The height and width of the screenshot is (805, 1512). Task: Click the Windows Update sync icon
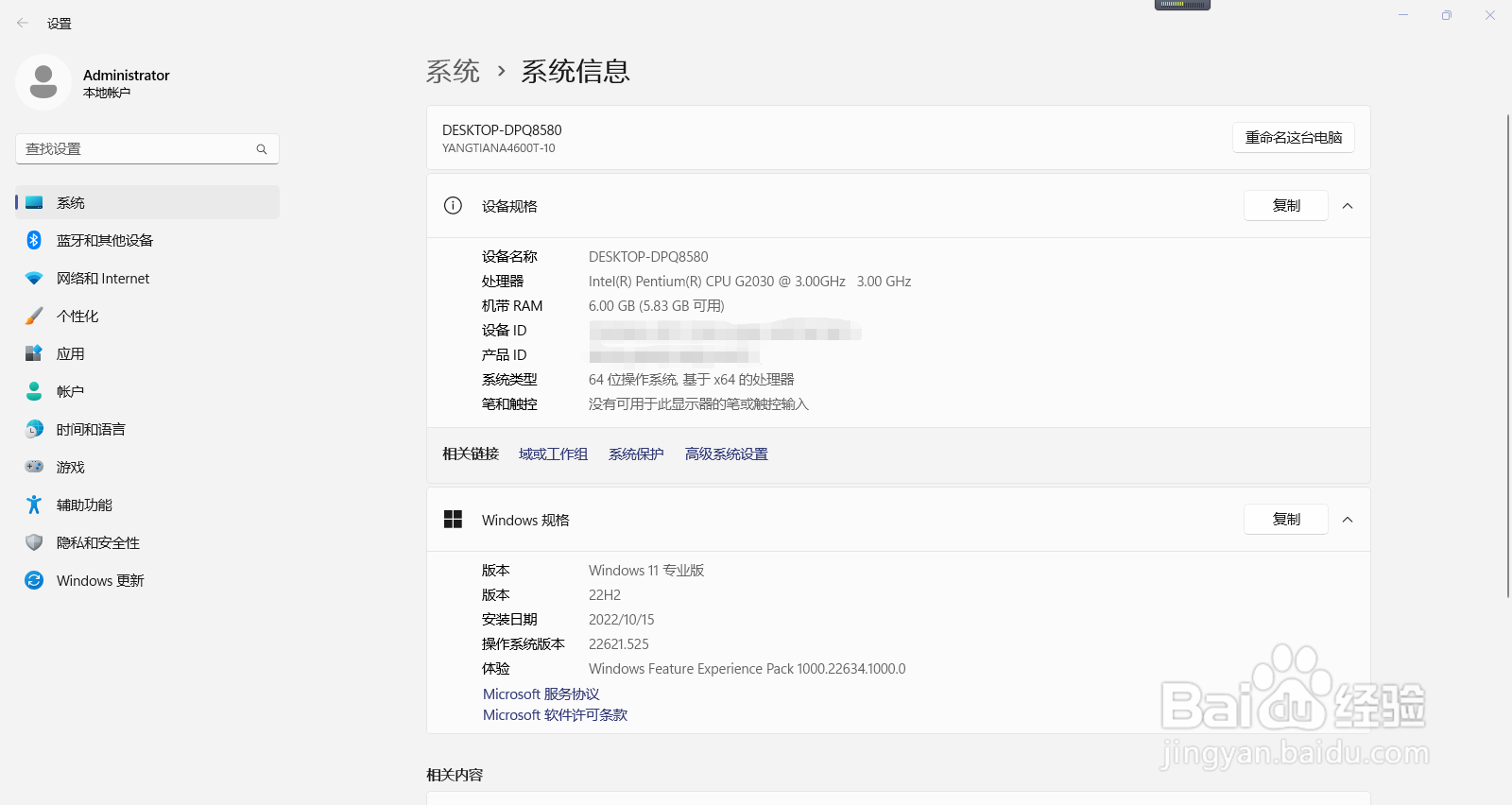pyautogui.click(x=34, y=580)
